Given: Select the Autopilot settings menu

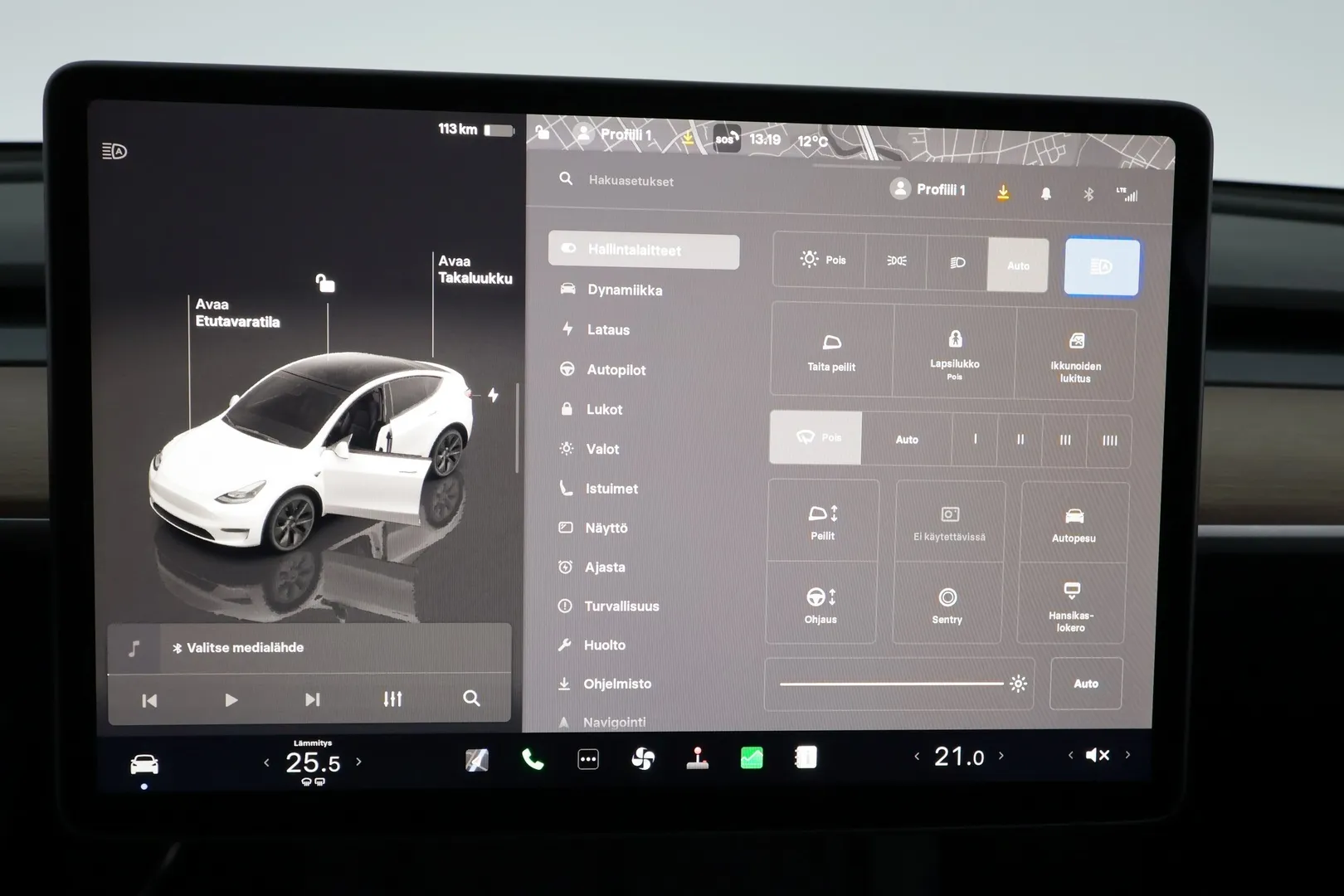Looking at the screenshot, I should [x=616, y=370].
